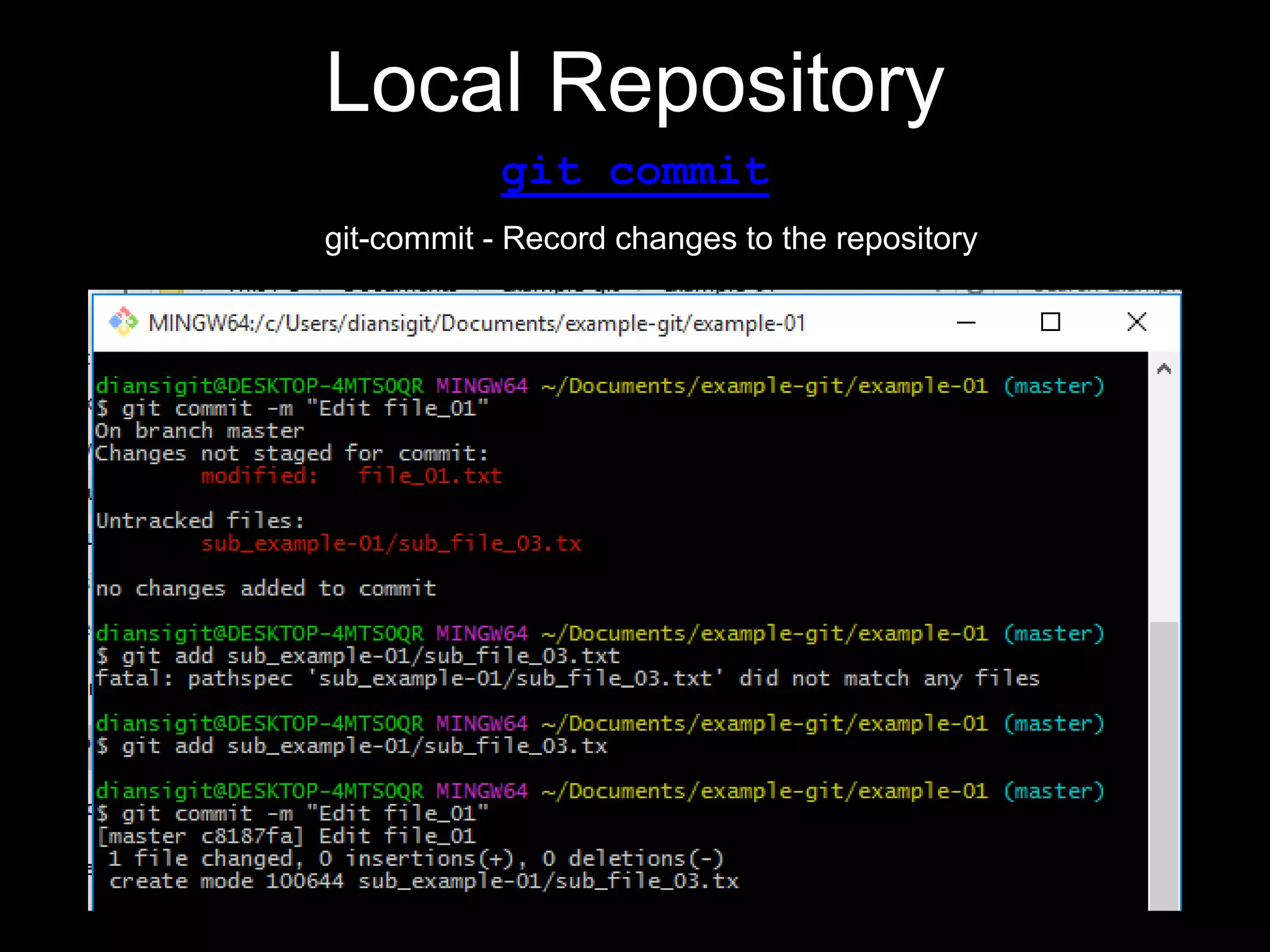This screenshot has width=1270, height=952.
Task: Click the [master c8187fa] commit result line
Action: pos(286,836)
